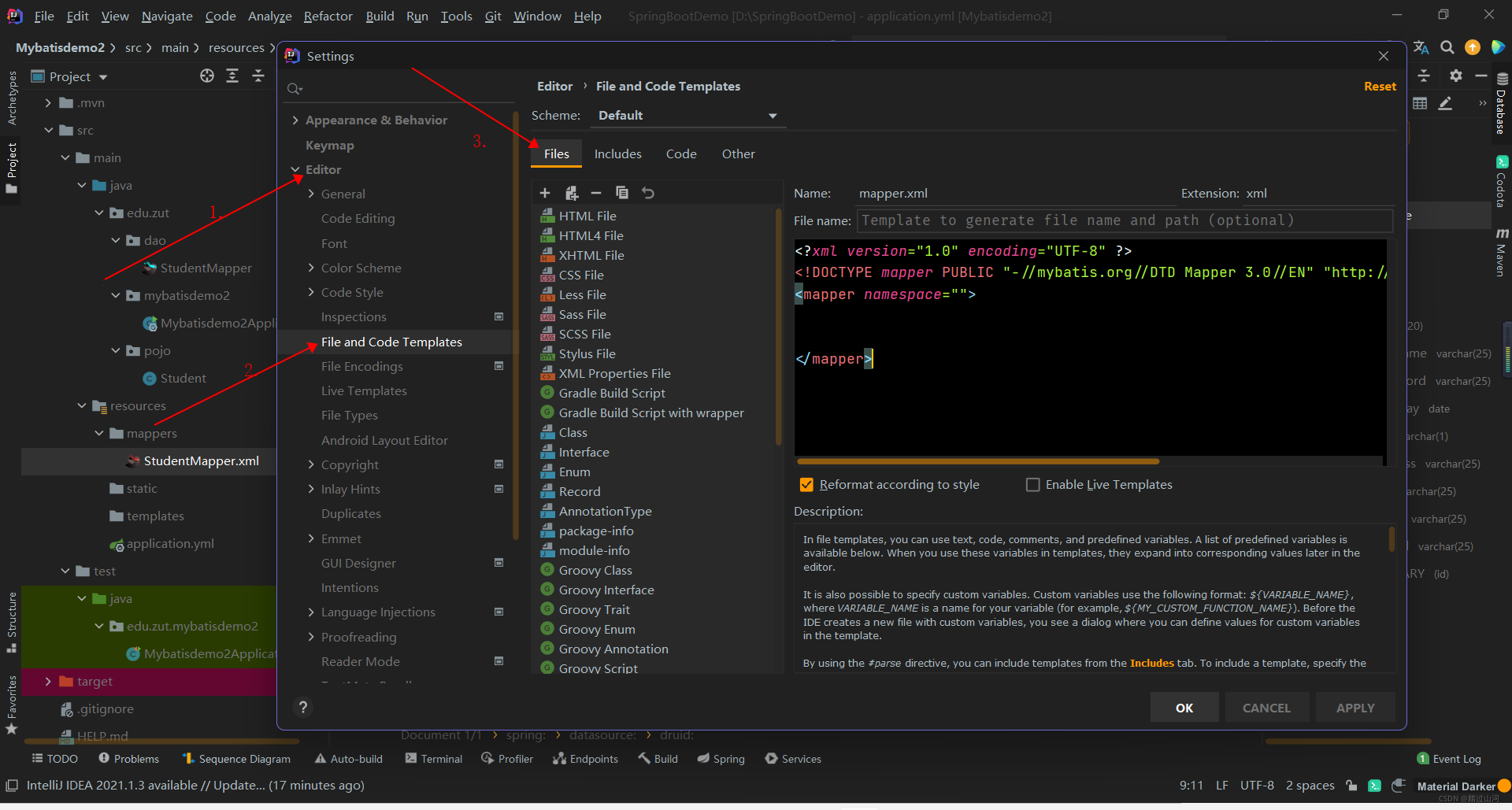This screenshot has height=810, width=1512.
Task: Open the Project view dropdown arrow
Action: pyautogui.click(x=103, y=77)
